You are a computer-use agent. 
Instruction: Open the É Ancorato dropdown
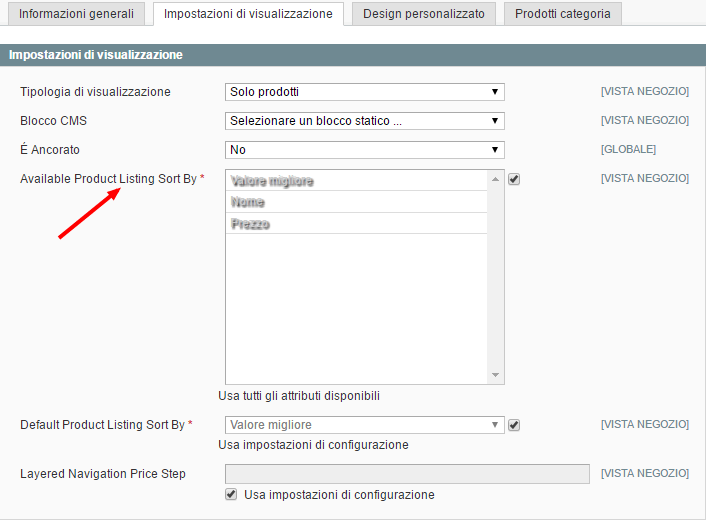coord(364,150)
